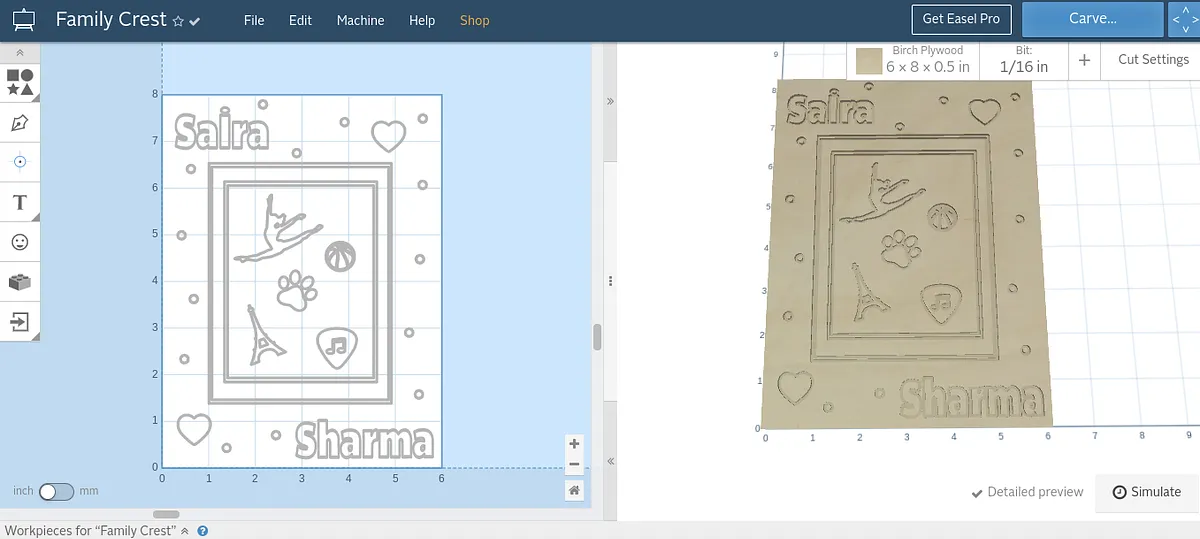Open the Apps brick icon

click(20, 282)
